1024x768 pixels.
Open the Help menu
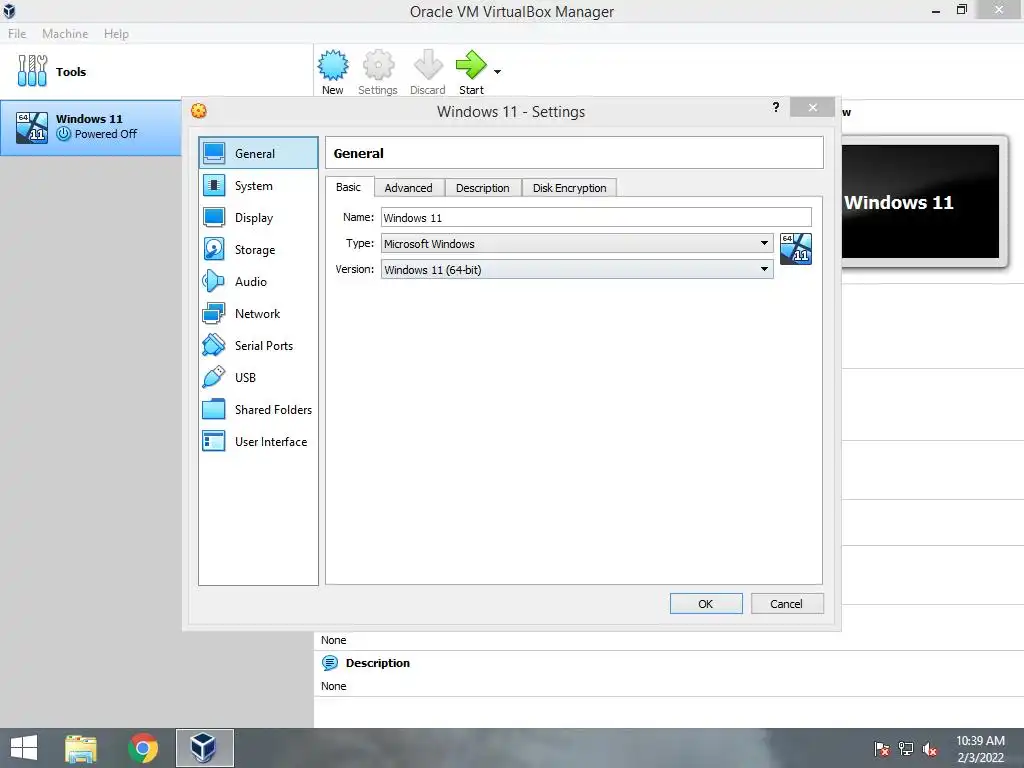point(116,33)
